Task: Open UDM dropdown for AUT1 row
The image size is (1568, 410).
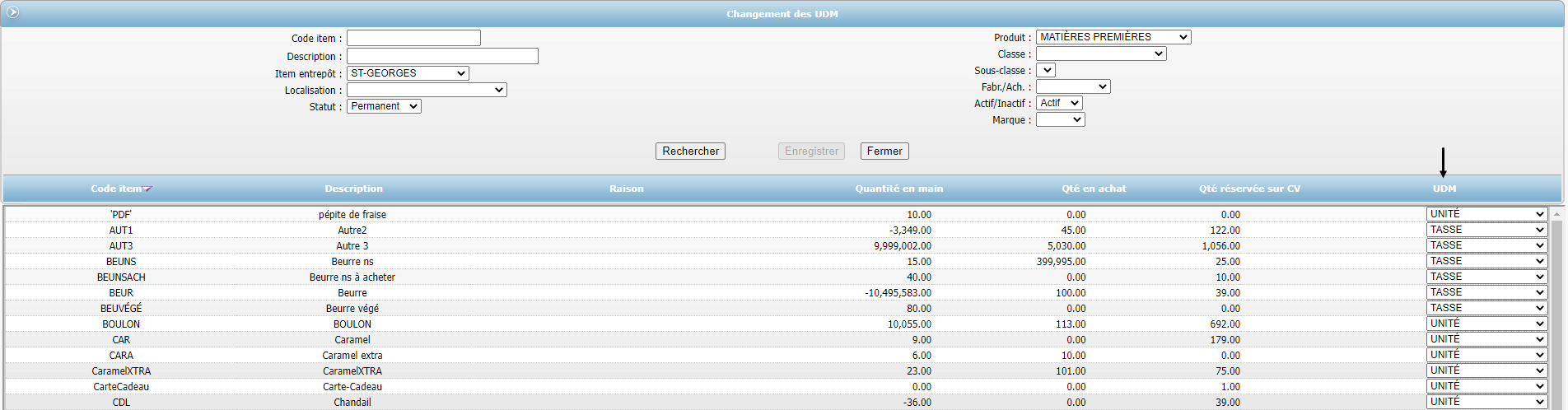Action: [x=1486, y=230]
